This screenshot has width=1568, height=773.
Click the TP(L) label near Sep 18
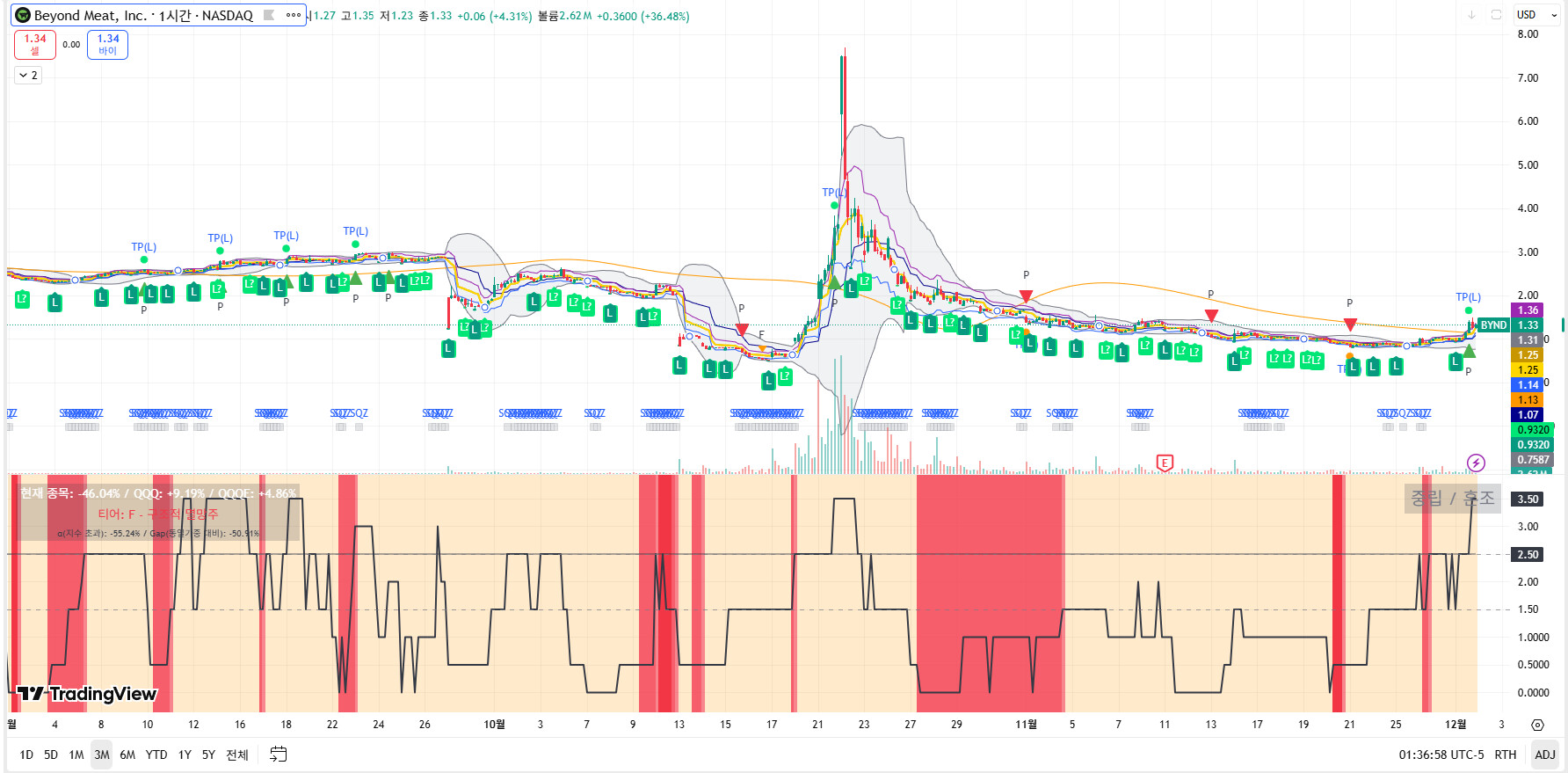point(286,236)
